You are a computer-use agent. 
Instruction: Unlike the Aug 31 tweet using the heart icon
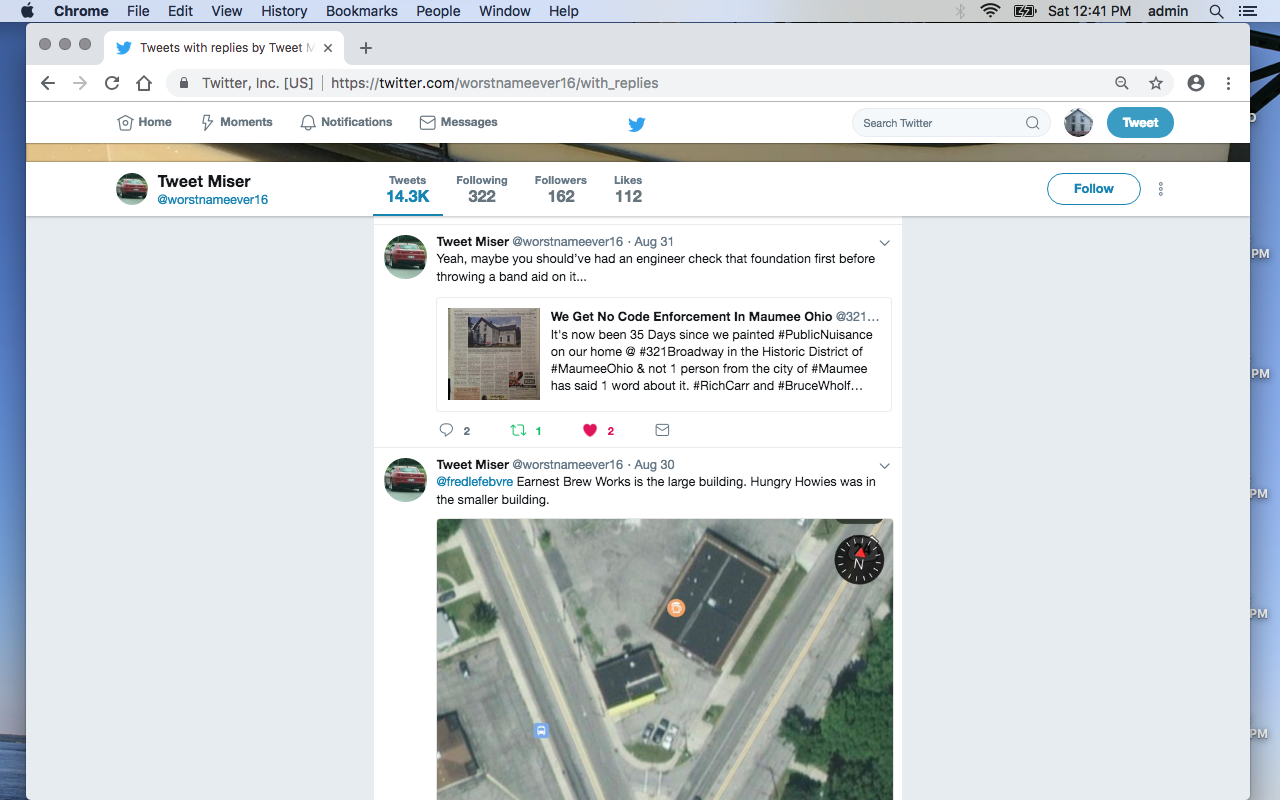[x=590, y=430]
